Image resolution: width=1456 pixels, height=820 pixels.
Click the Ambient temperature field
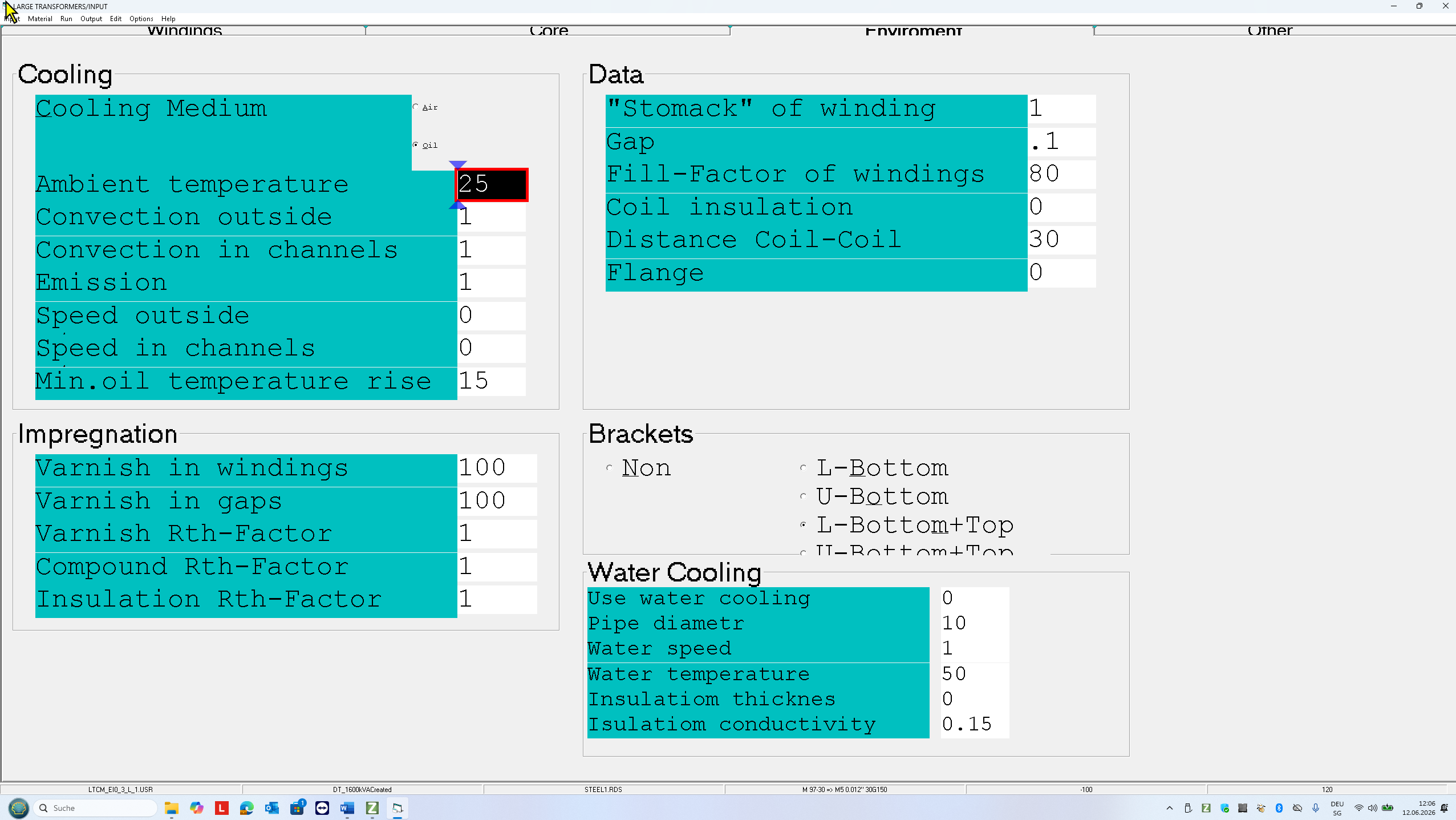tap(492, 184)
